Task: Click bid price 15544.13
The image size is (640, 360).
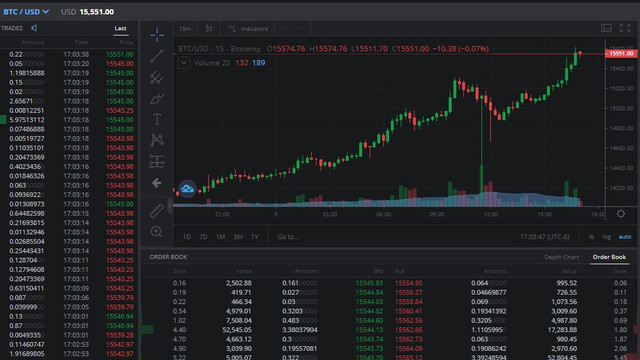Action: click(x=369, y=330)
